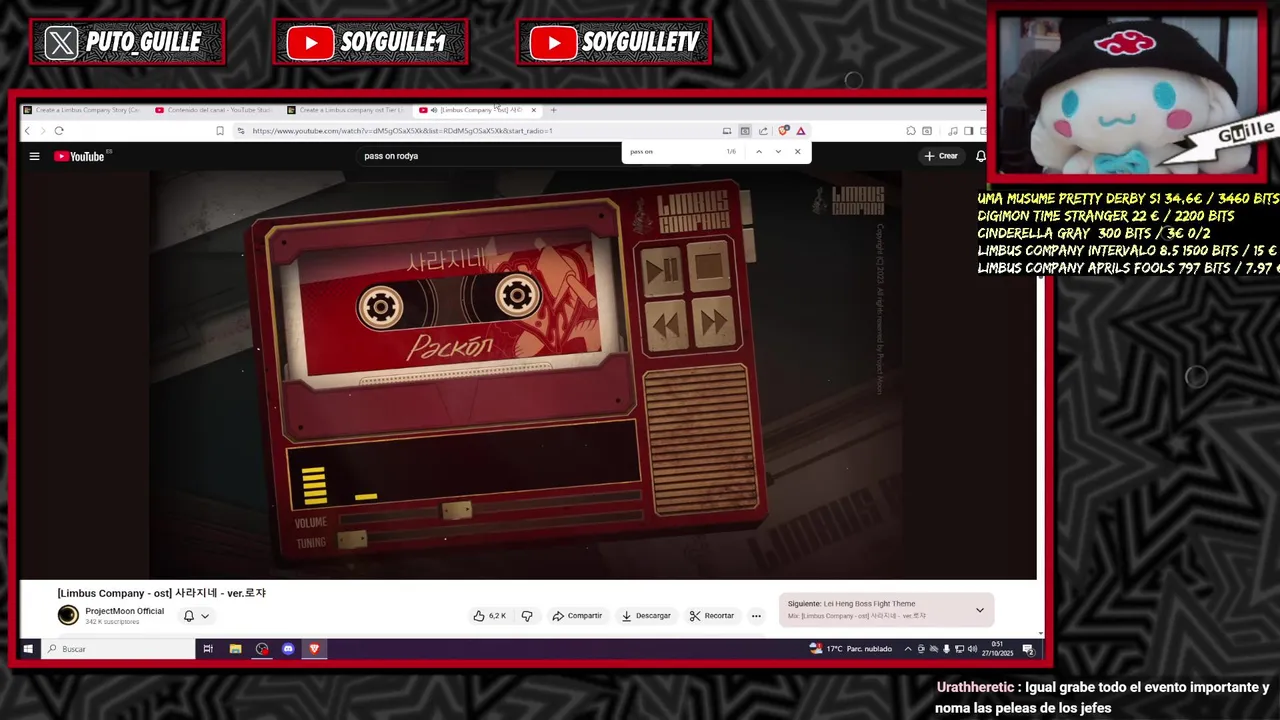This screenshot has width=1280, height=720.
Task: Go back in the browser
Action: [28, 131]
